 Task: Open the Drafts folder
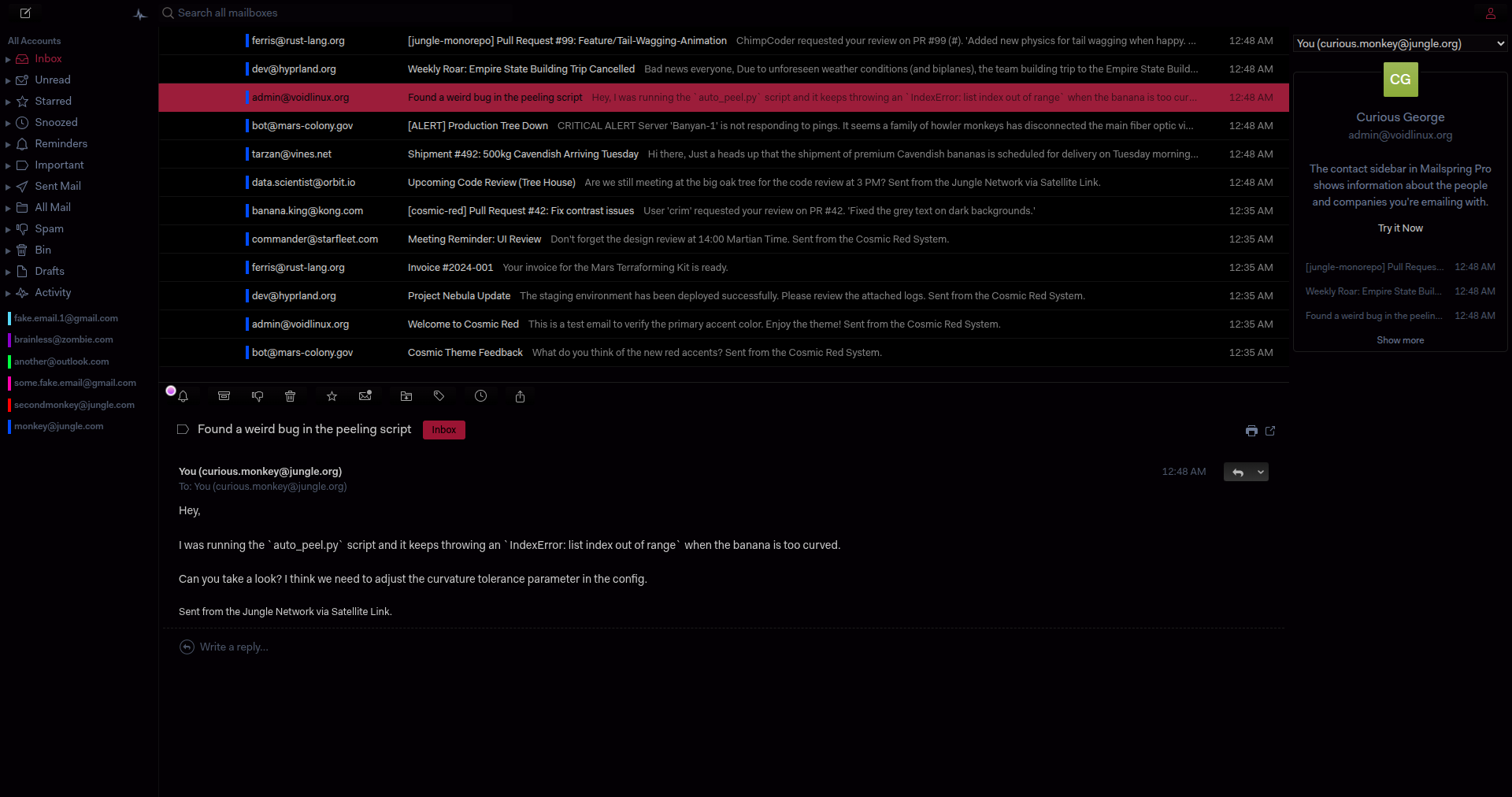(50, 271)
